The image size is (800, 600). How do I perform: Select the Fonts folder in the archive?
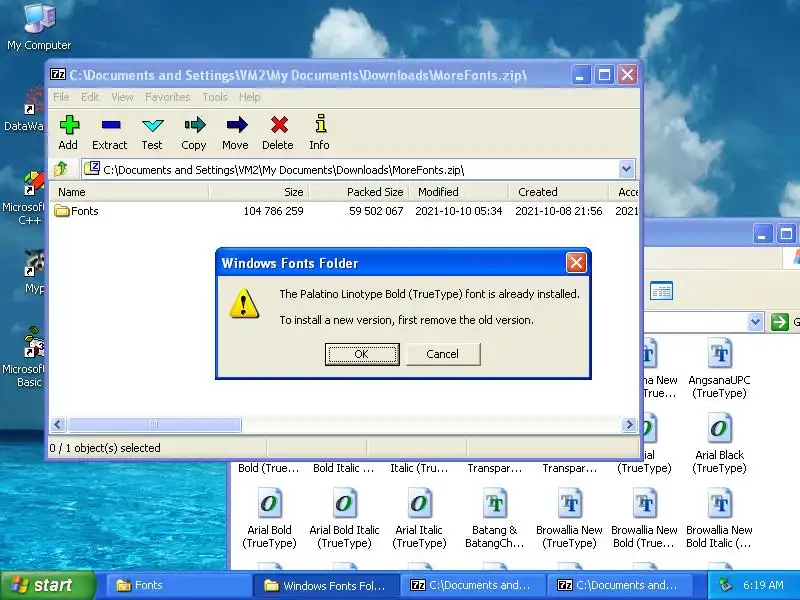point(77,211)
